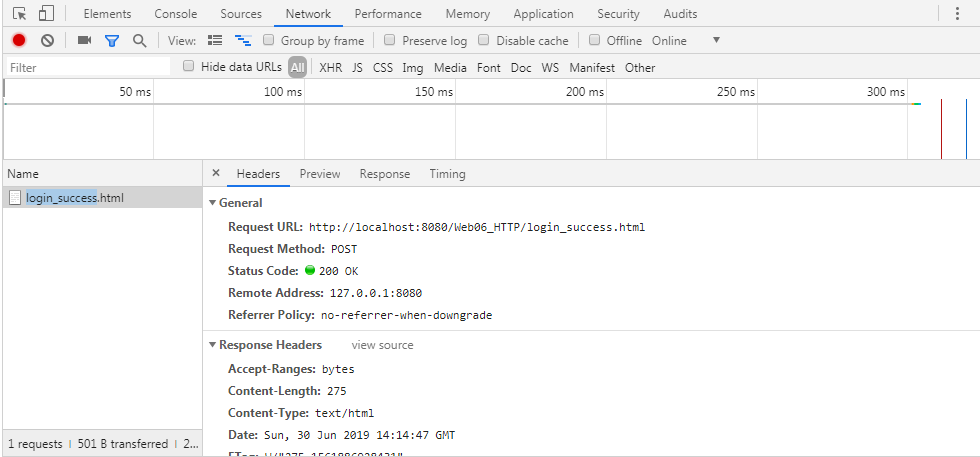Toggle the filter funnel icon
The width and height of the screenshot is (980, 457).
pyautogui.click(x=112, y=41)
